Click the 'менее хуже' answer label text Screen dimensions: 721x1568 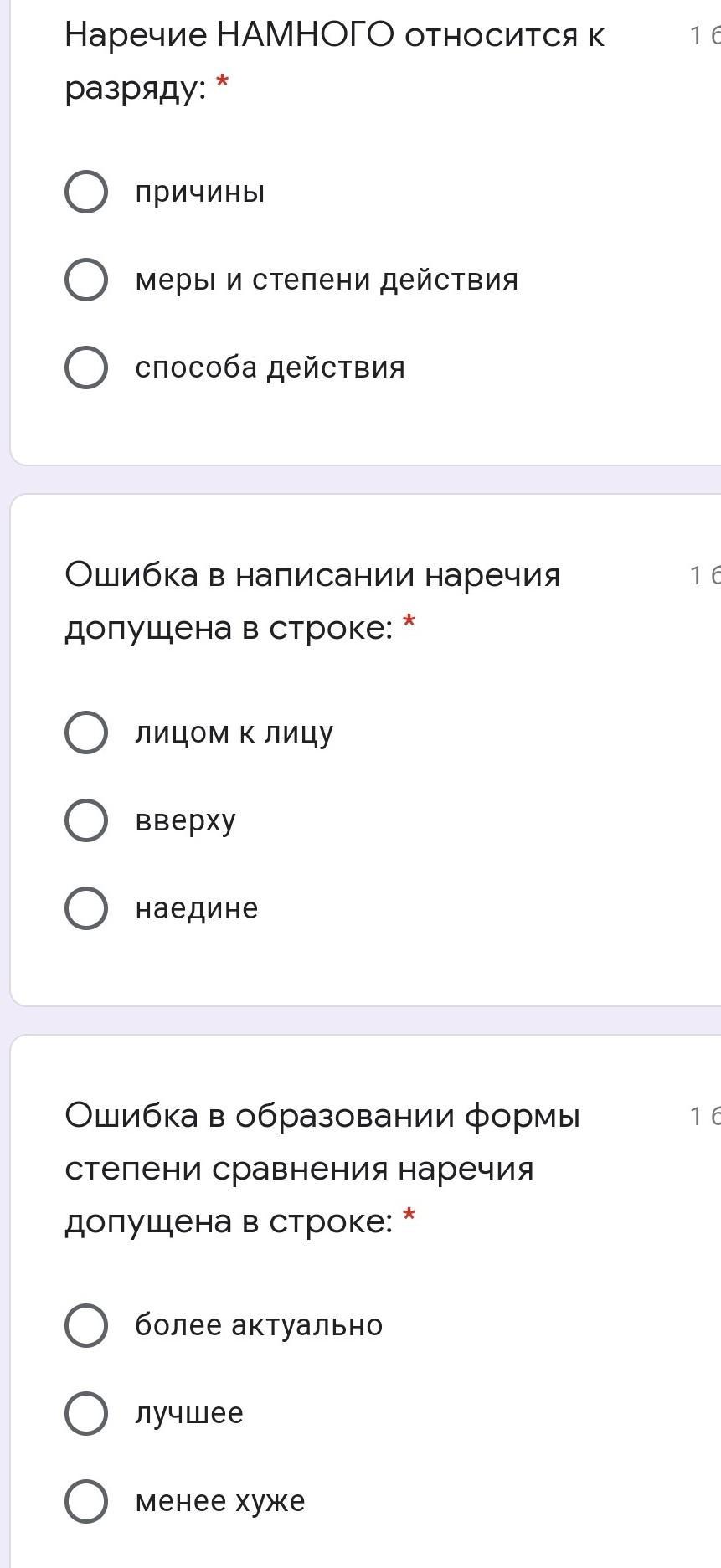click(x=220, y=1501)
